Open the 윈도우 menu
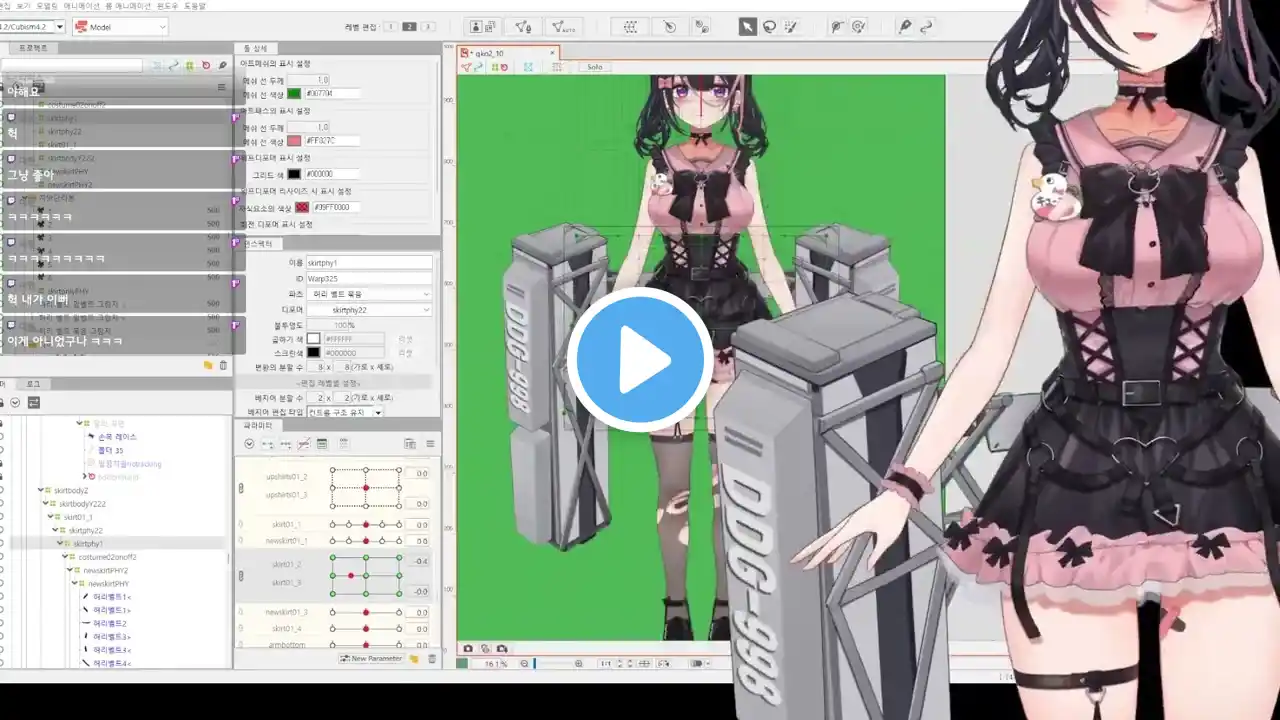Image resolution: width=1280 pixels, height=720 pixels. (166, 6)
